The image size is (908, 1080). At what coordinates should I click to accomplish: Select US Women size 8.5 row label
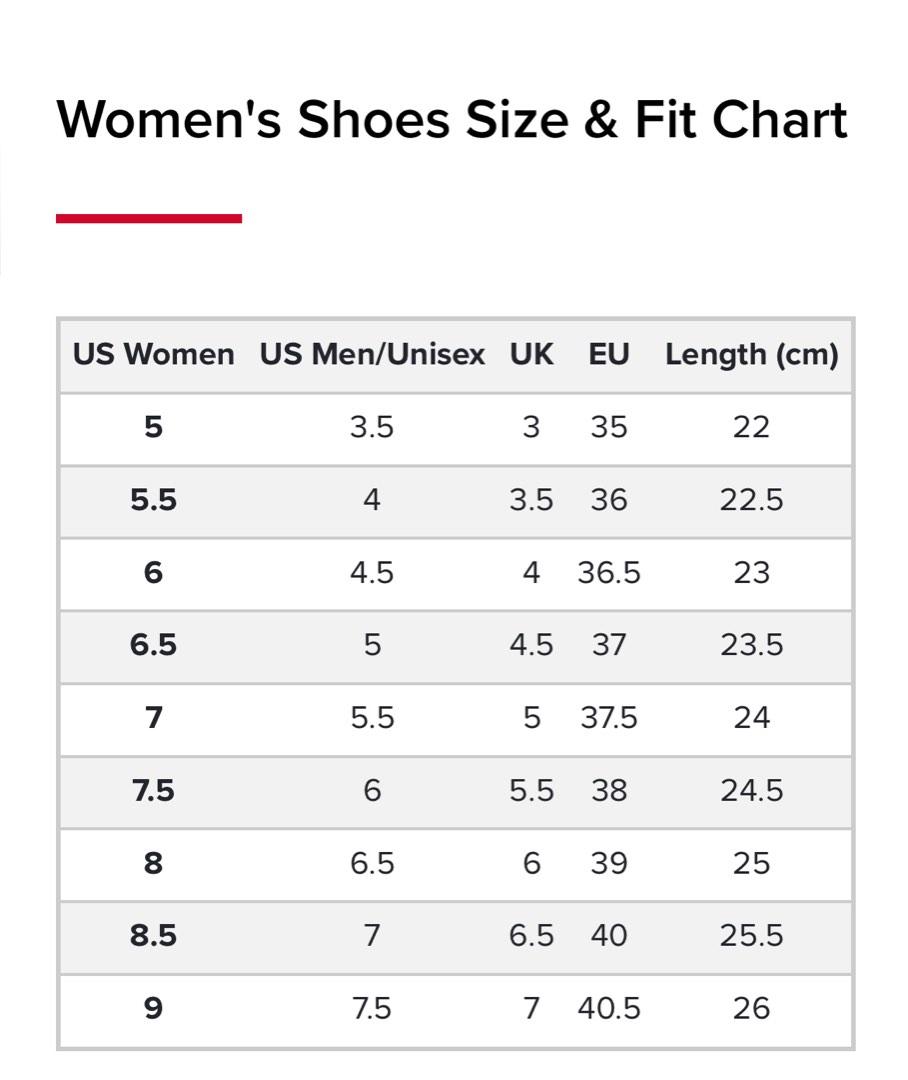(153, 936)
